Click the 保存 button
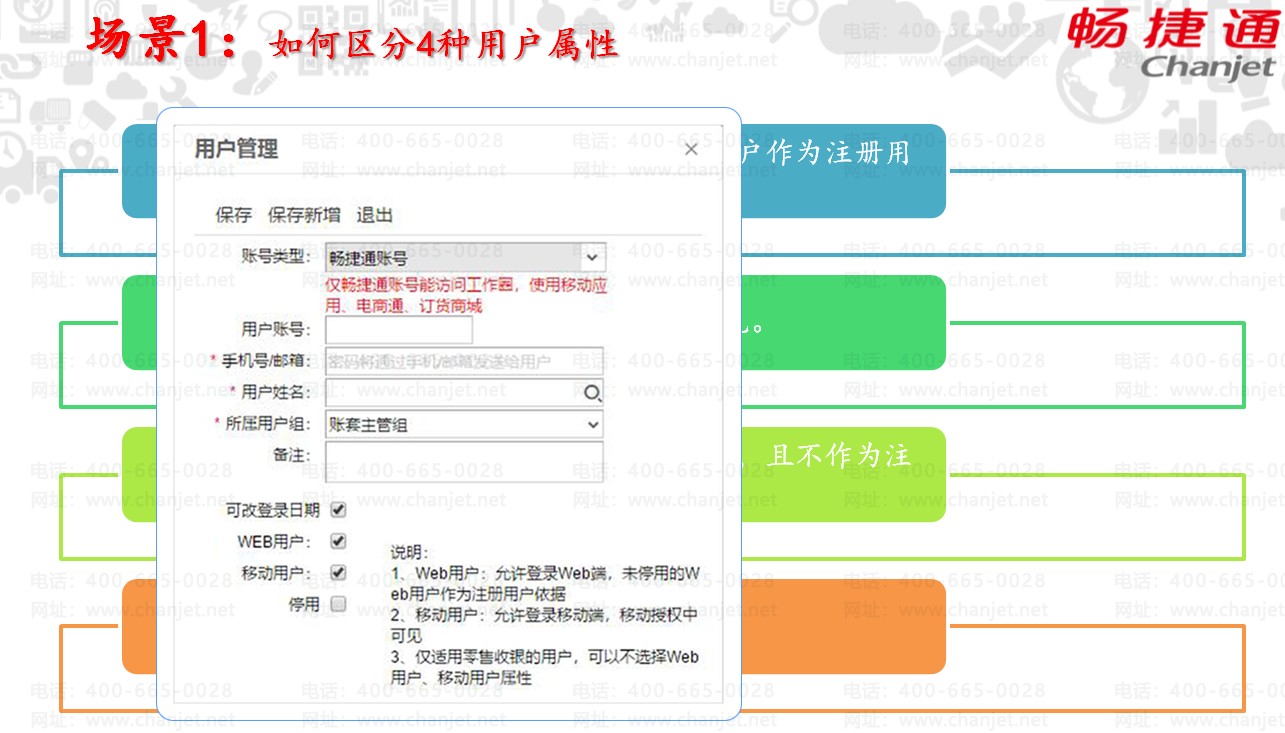 (x=234, y=215)
